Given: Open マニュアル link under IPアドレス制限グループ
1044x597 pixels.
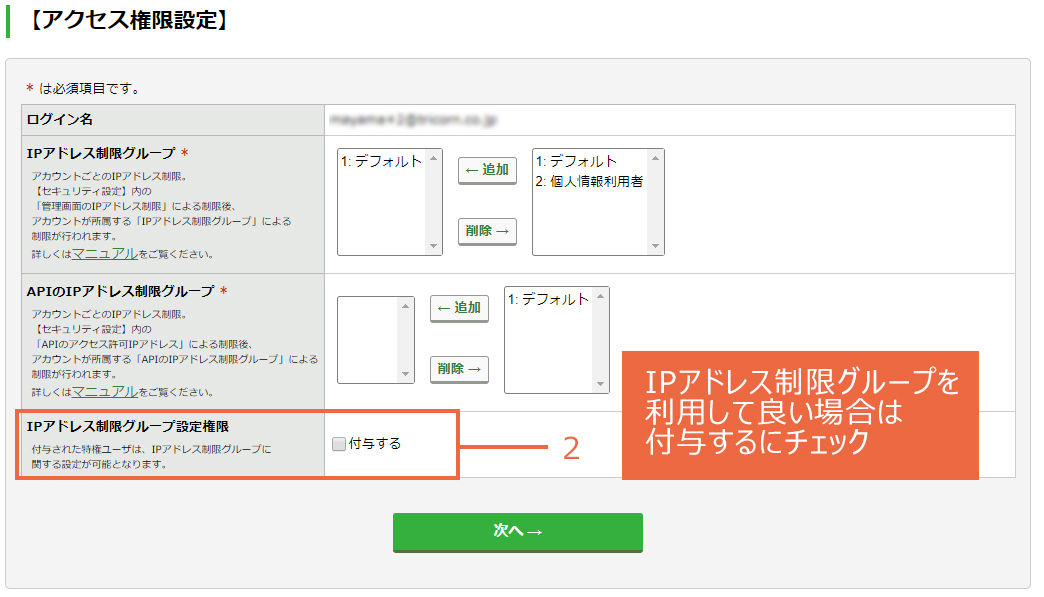Looking at the screenshot, I should click(x=105, y=254).
